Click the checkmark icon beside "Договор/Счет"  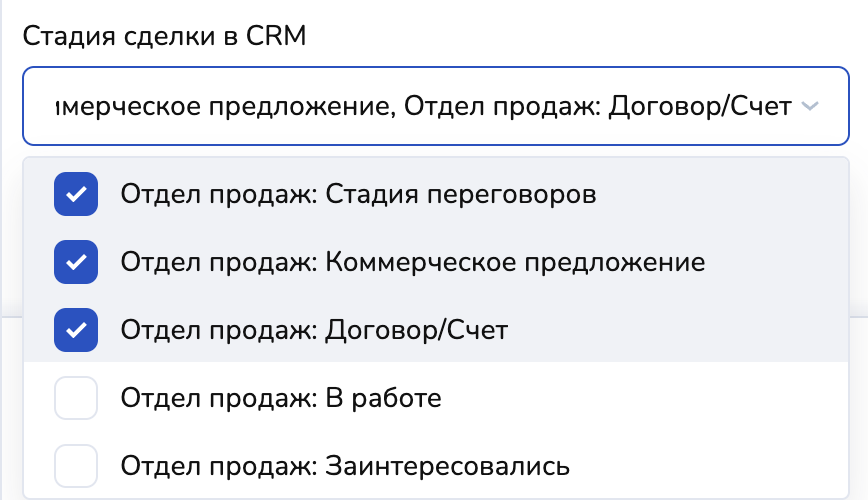pos(75,330)
